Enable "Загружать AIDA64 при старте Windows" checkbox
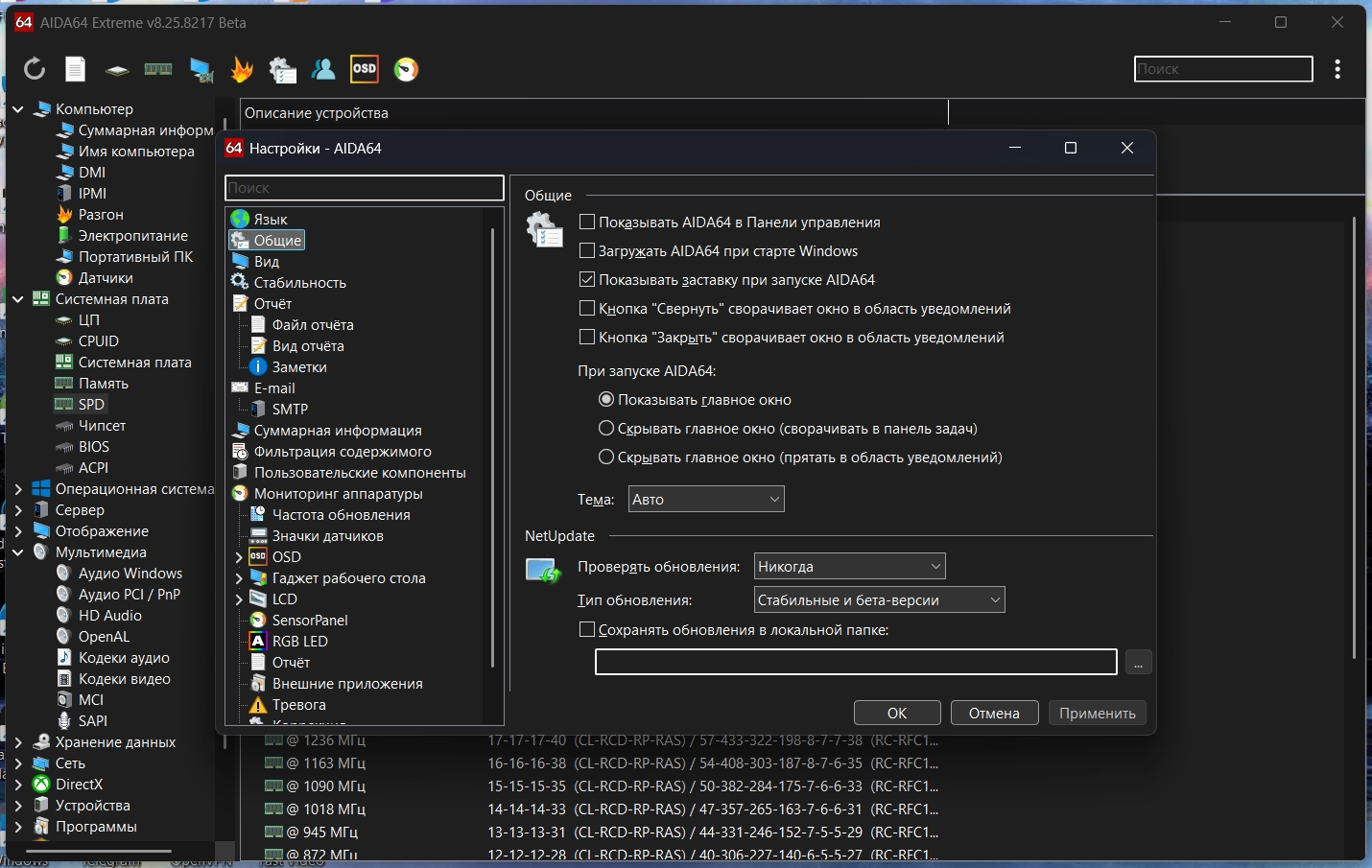Screen dimensions: 1372x868 click(x=587, y=251)
